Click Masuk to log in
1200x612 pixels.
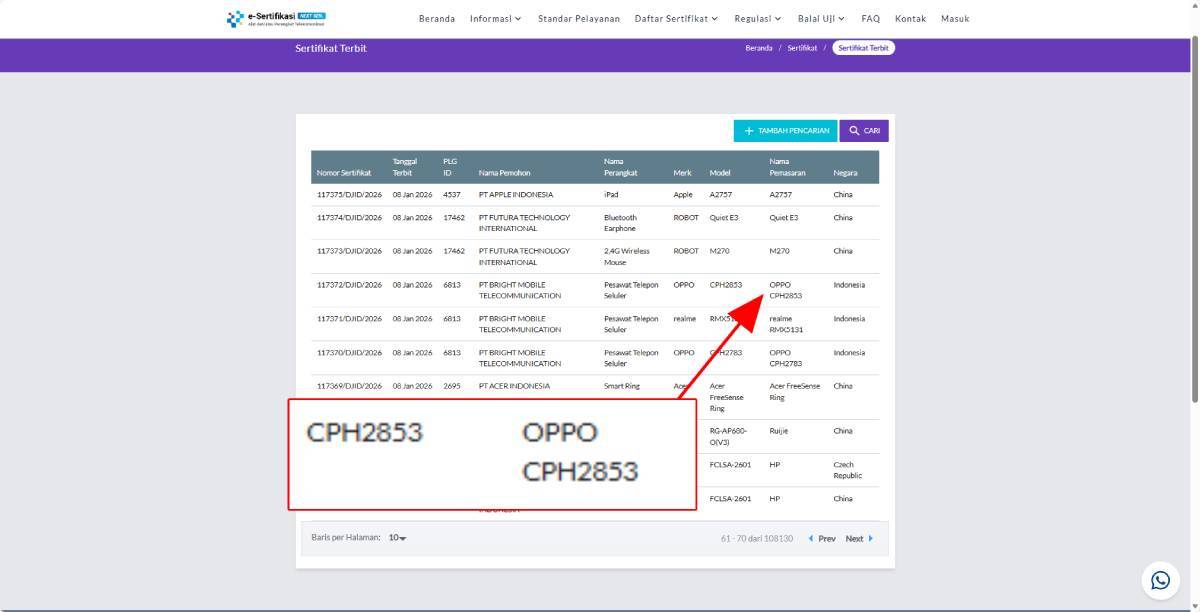955,18
